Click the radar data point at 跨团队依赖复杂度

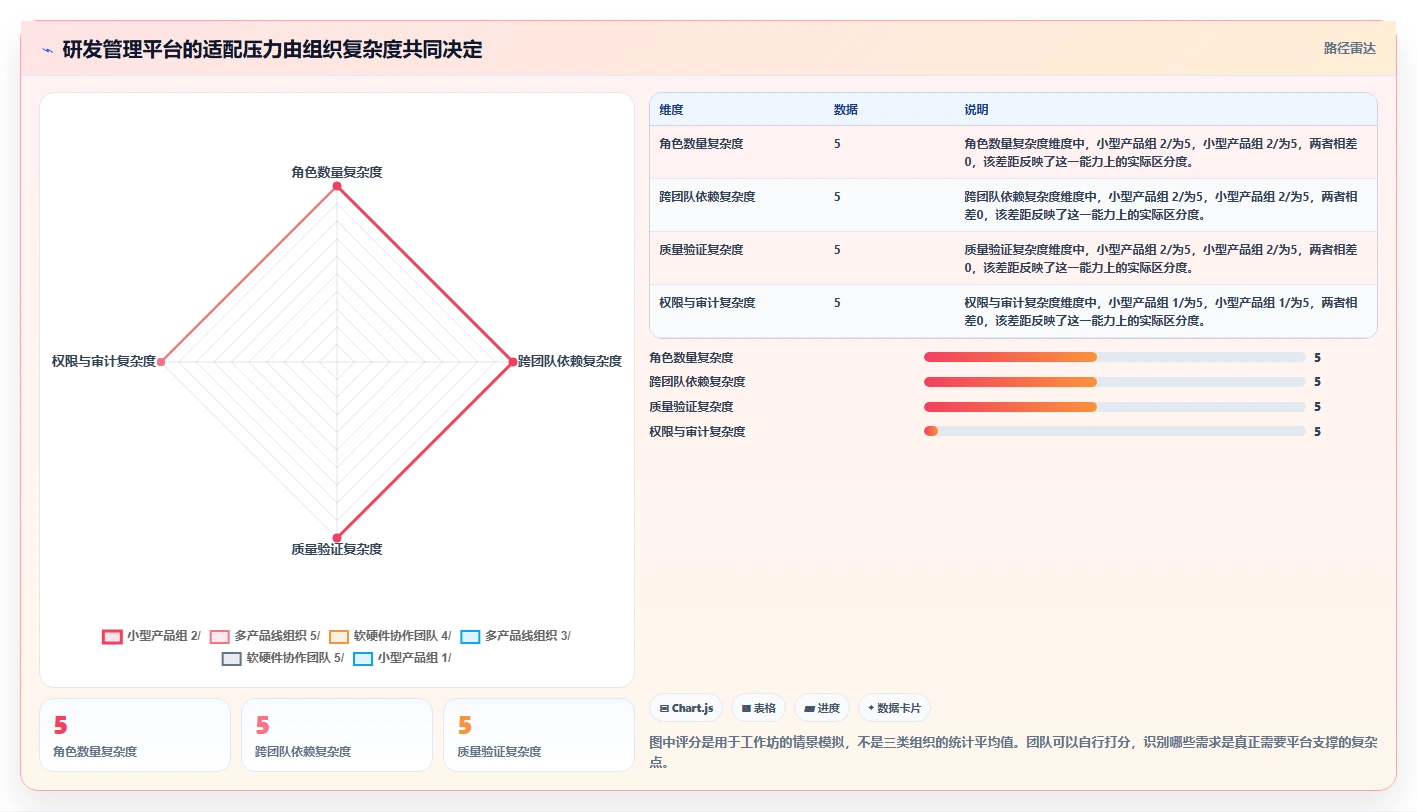point(512,361)
